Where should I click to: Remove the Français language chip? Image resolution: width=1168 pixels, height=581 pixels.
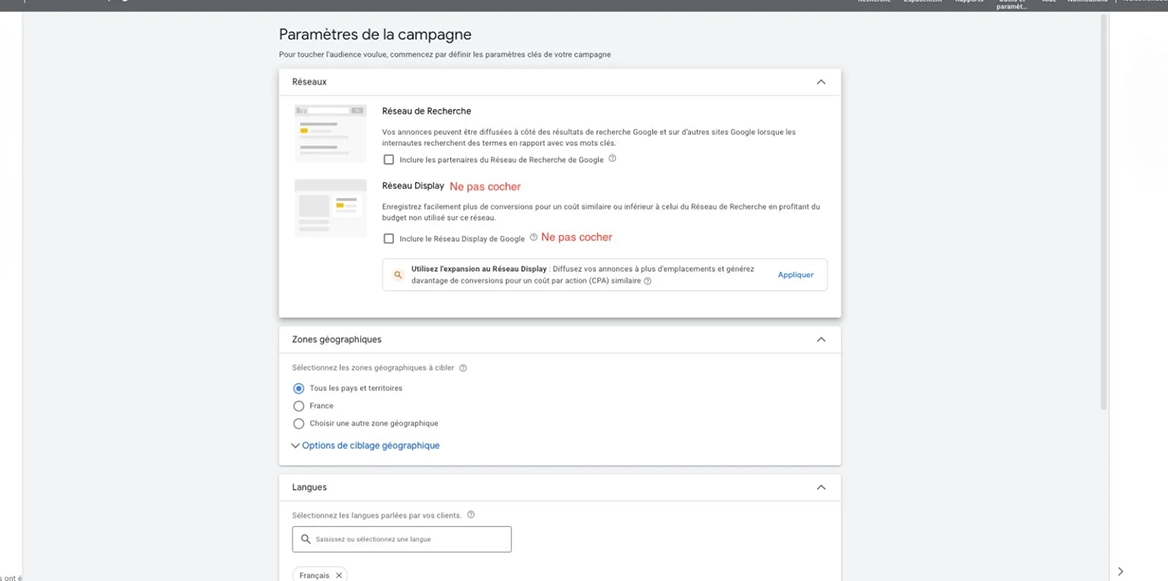click(339, 576)
